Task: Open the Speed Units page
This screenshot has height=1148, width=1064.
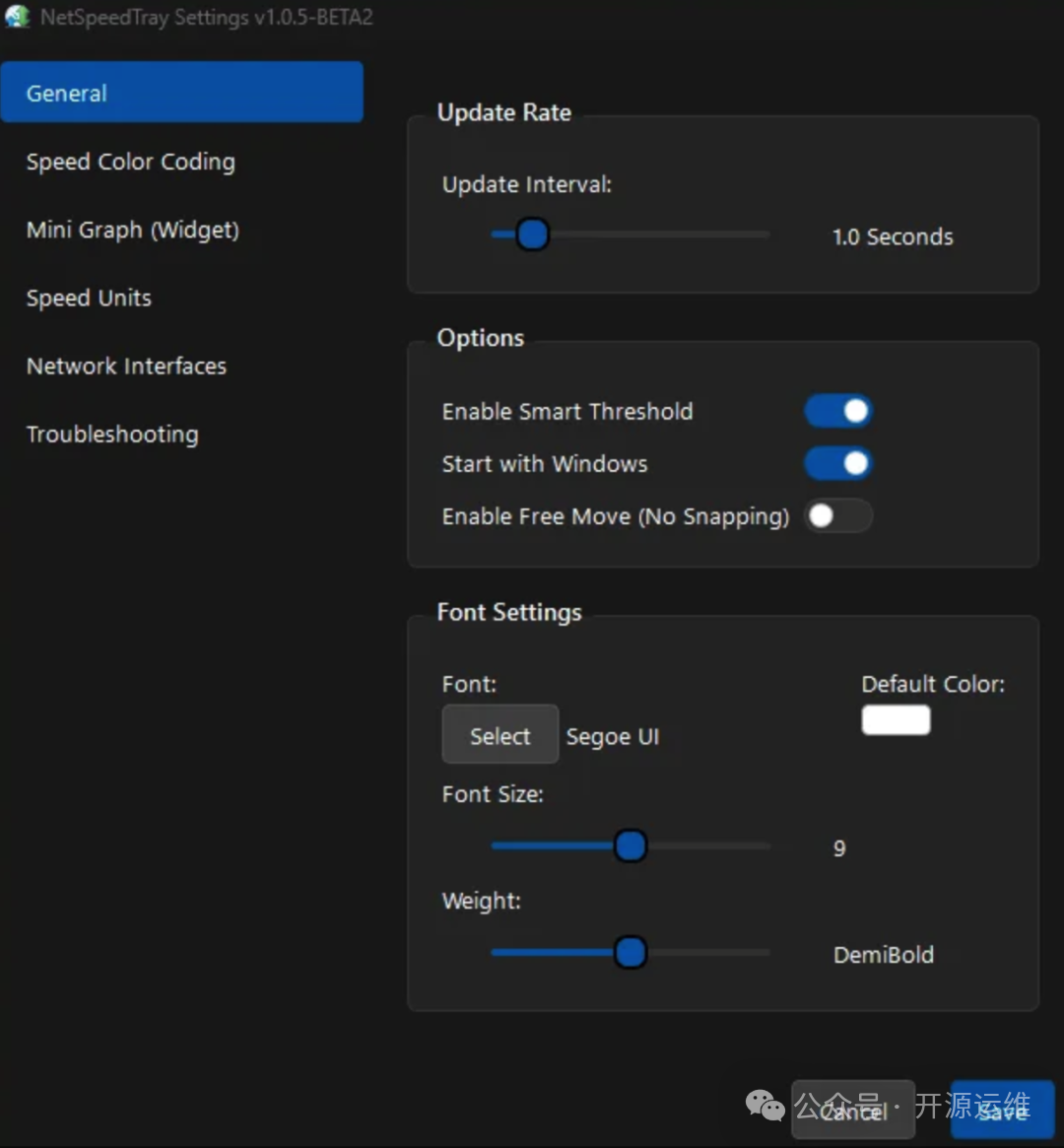Action: tap(89, 298)
